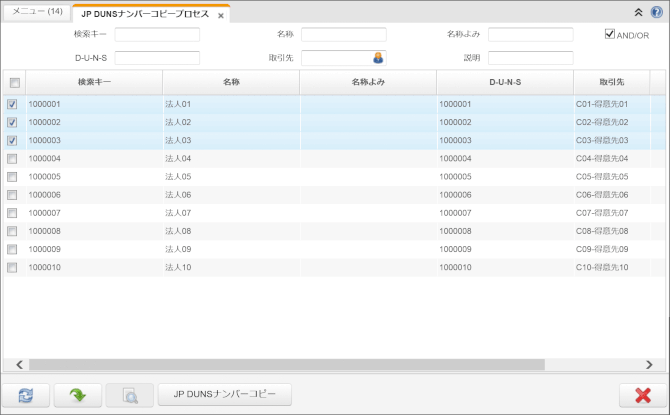The width and height of the screenshot is (670, 415).
Task: Check the row 1000010 checkbox
Action: click(x=12, y=268)
